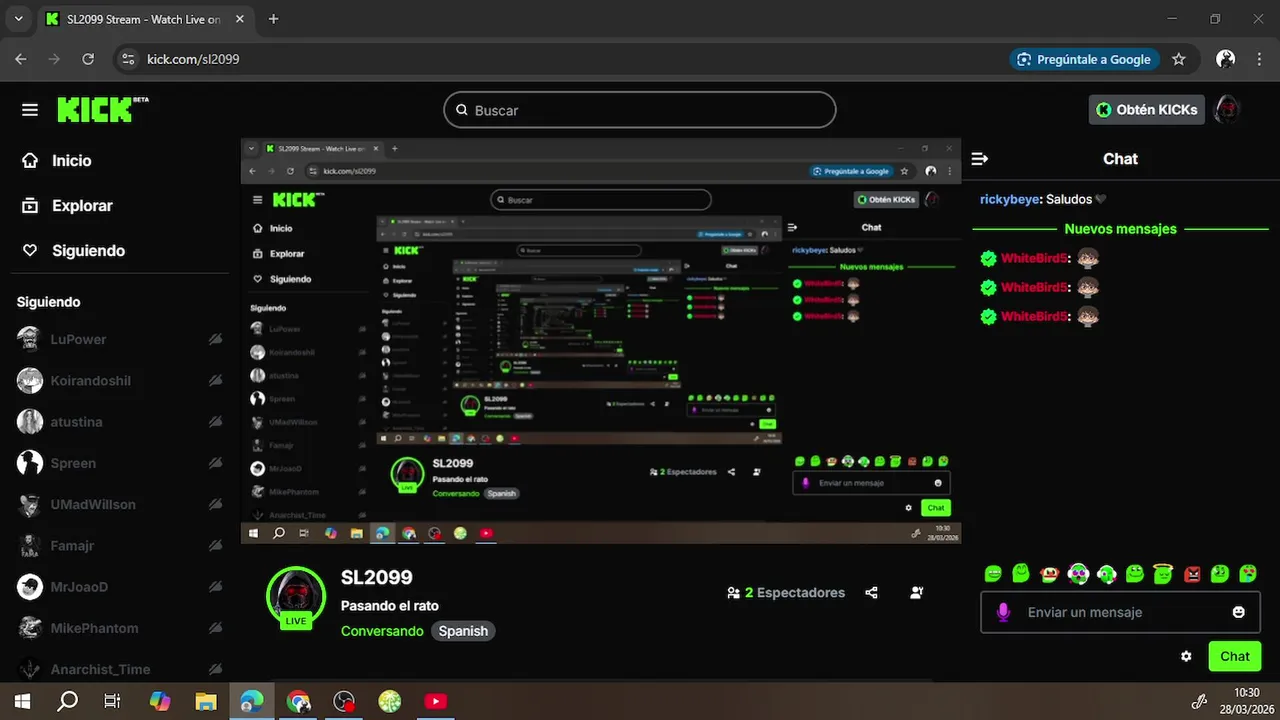
Task: Go back in browser history
Action: 21,59
